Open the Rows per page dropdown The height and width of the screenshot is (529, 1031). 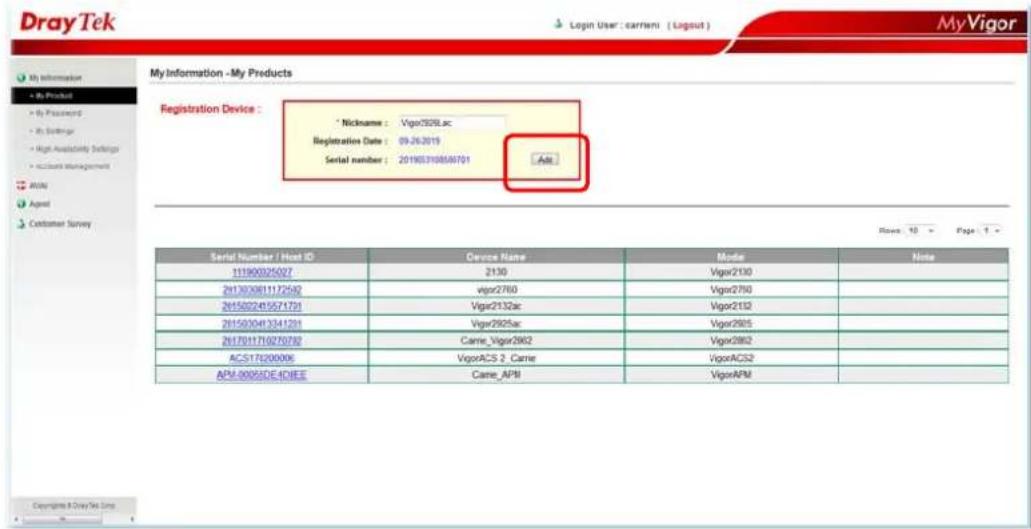[922, 231]
